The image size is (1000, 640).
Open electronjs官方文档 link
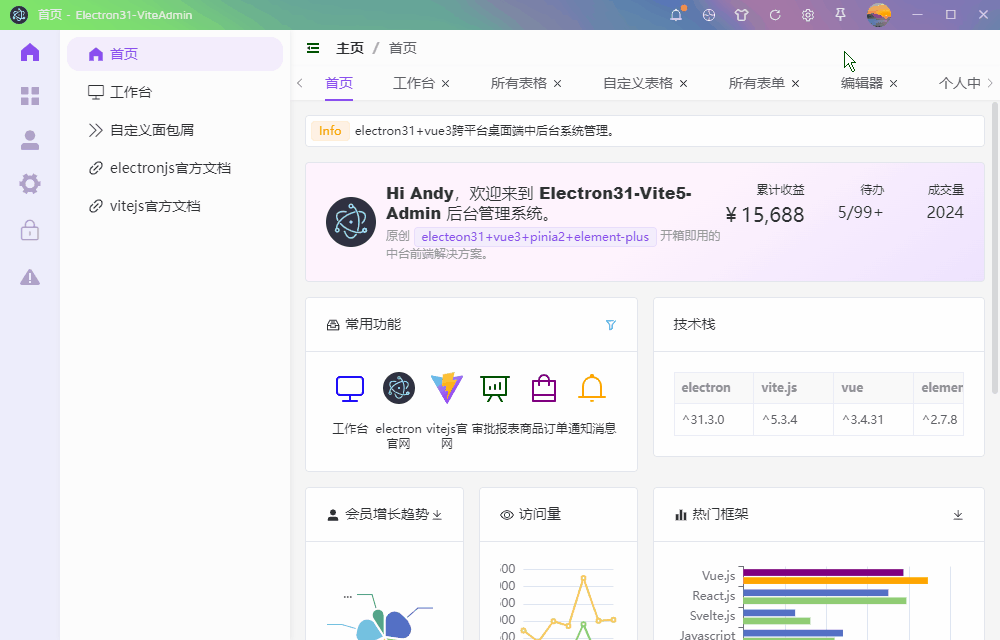tap(175, 168)
